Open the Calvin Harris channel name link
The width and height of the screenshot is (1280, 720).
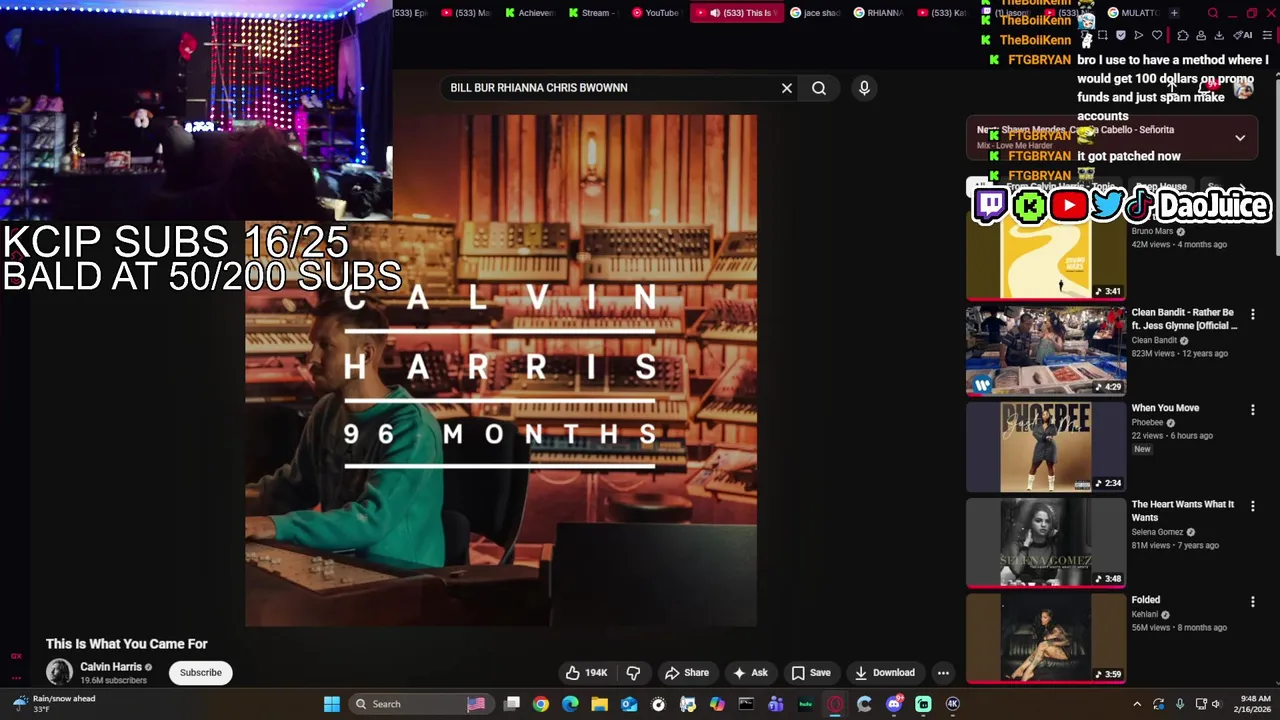point(111,667)
